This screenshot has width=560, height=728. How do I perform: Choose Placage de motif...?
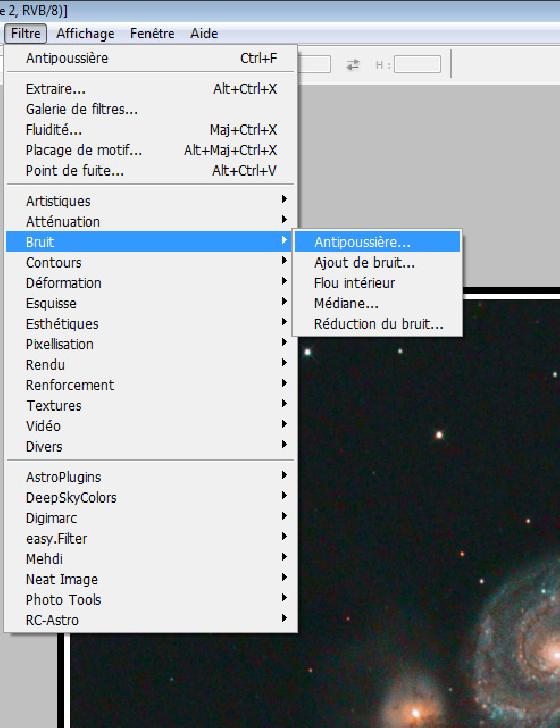click(x=151, y=150)
